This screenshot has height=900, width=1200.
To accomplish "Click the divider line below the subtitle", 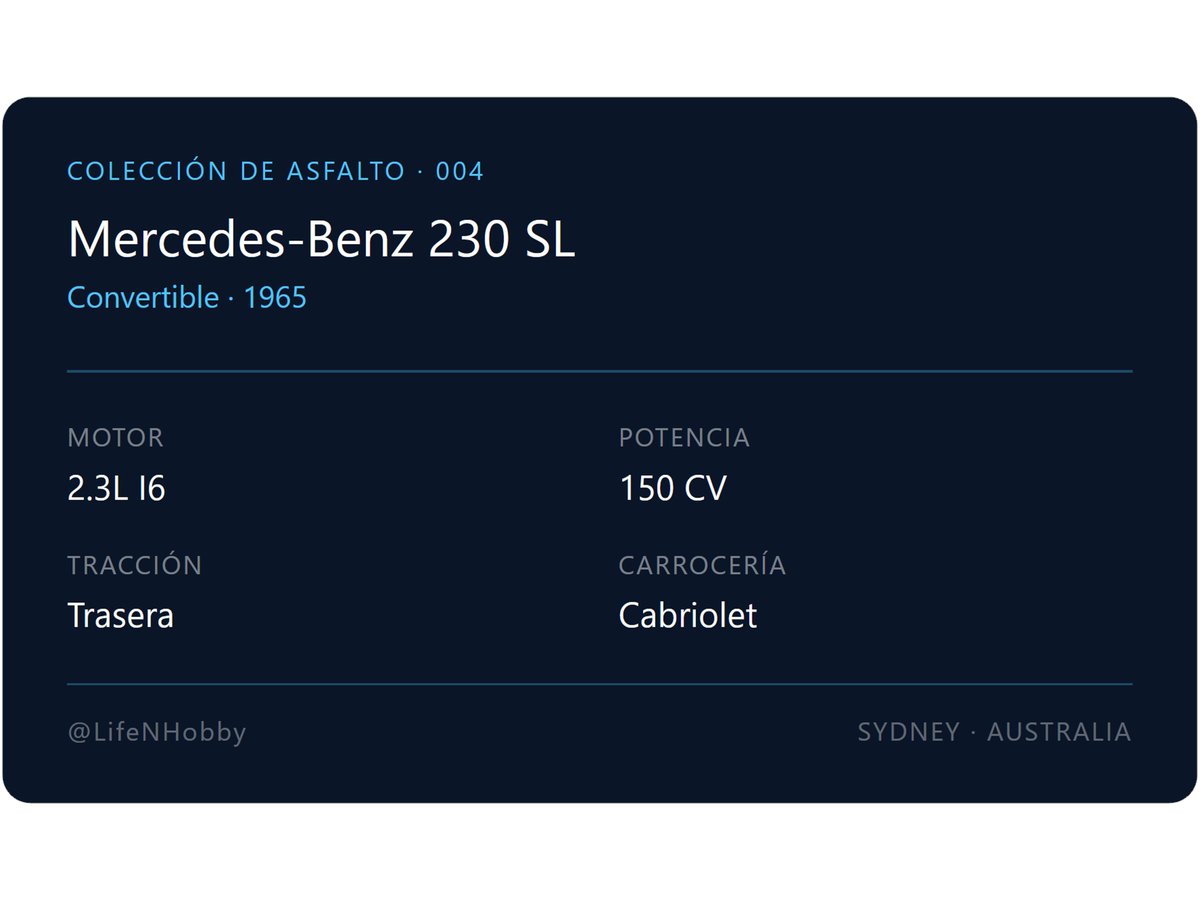I will point(600,371).
